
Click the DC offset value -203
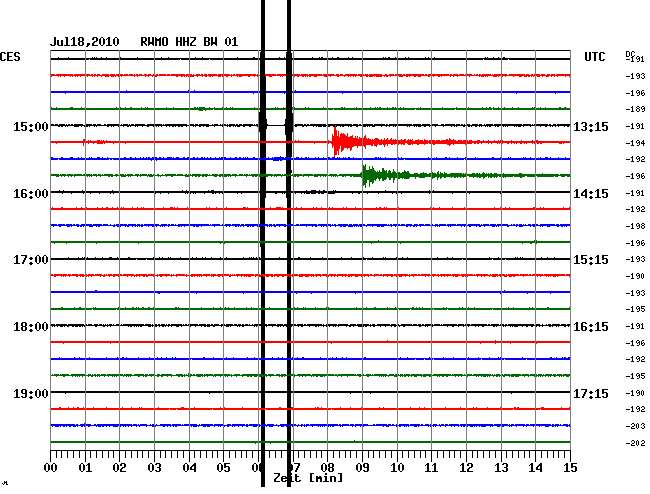tap(635, 426)
